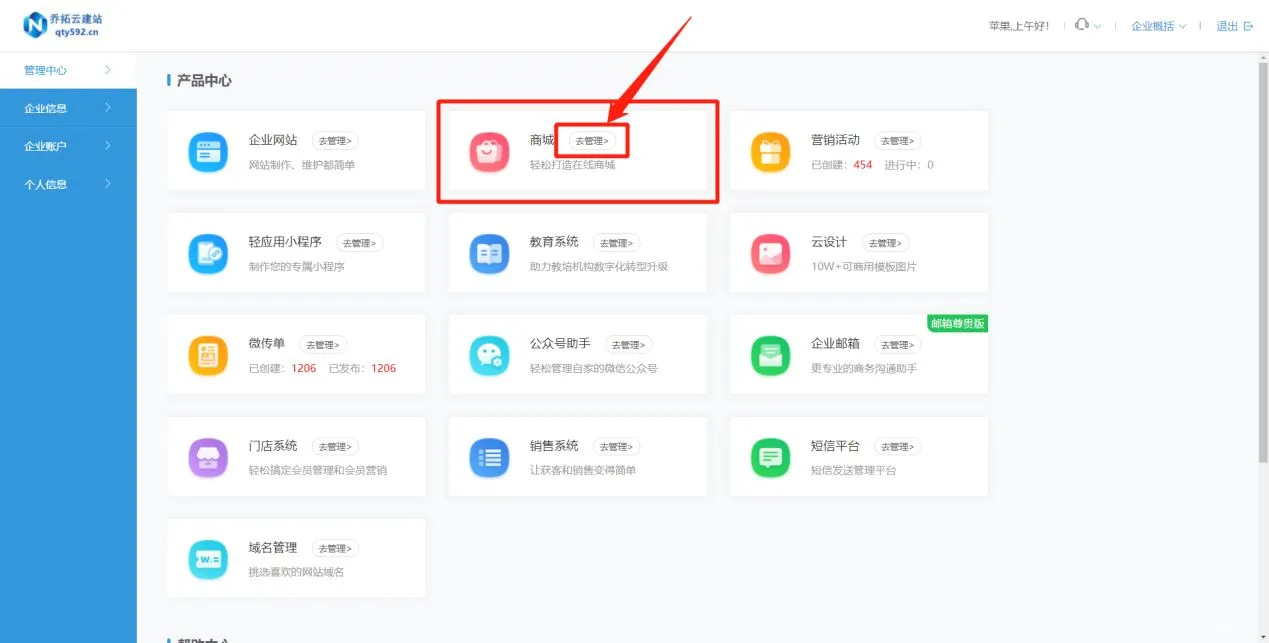Select the 短信平台 SMS platform icon
The width and height of the screenshot is (1269, 643).
click(x=769, y=456)
